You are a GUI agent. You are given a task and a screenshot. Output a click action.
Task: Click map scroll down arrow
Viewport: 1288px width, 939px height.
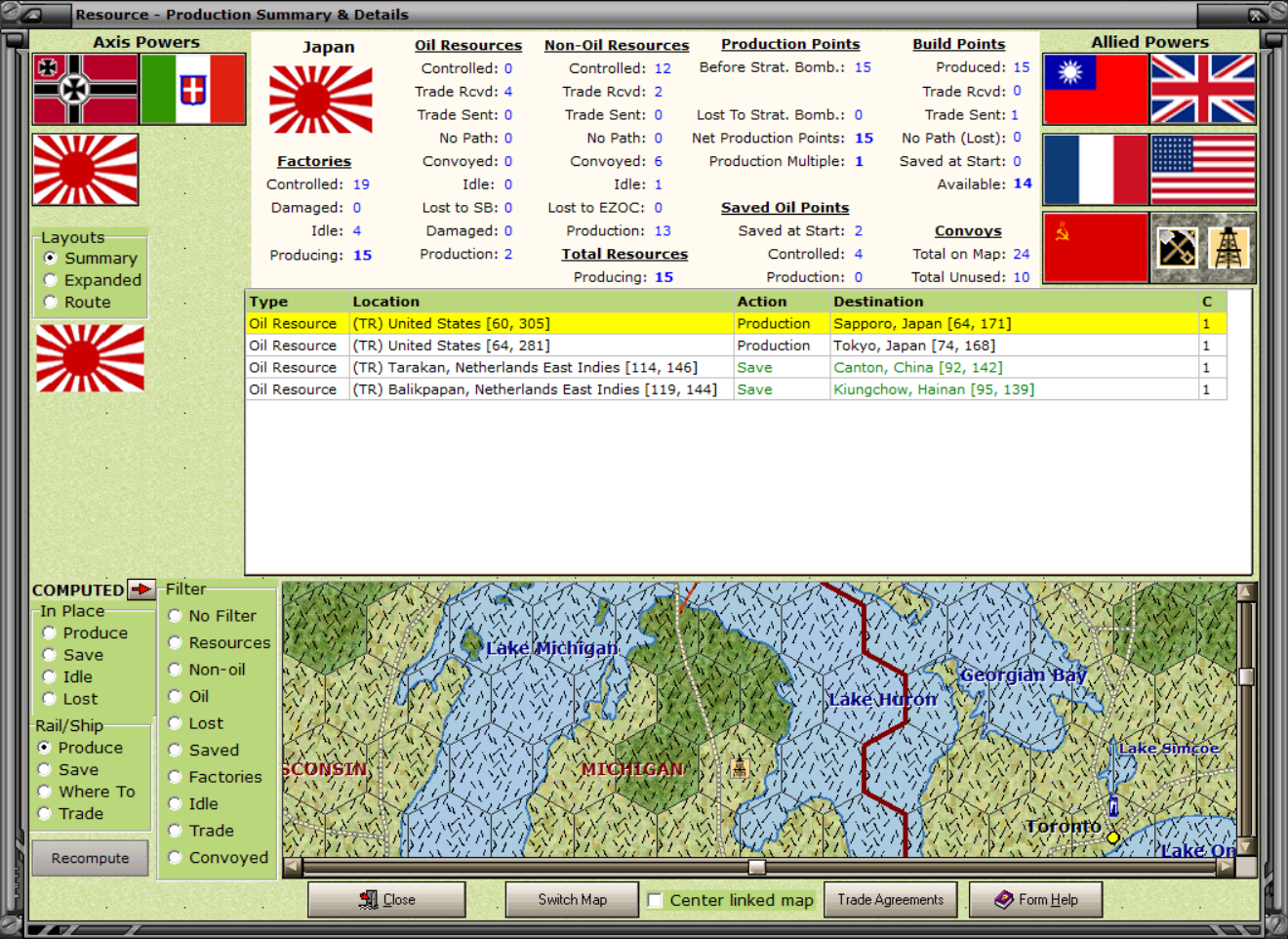click(1245, 846)
